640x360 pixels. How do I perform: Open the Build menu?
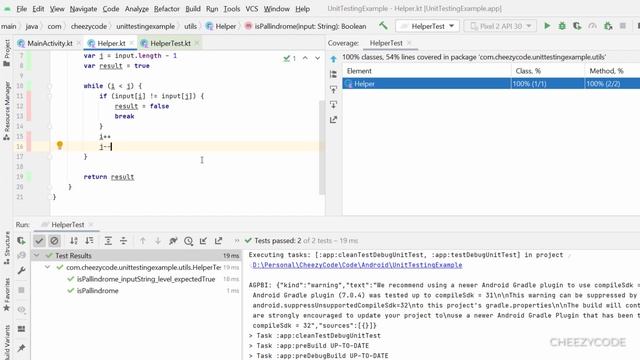click(193, 9)
